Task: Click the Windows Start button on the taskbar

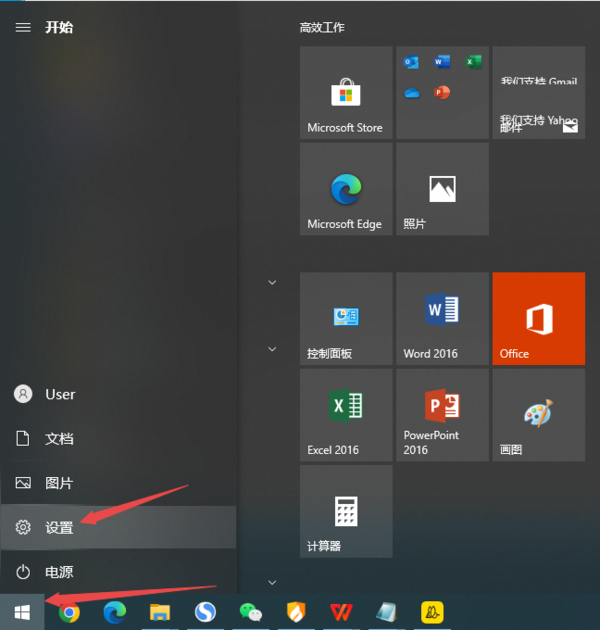Action: pos(22,611)
